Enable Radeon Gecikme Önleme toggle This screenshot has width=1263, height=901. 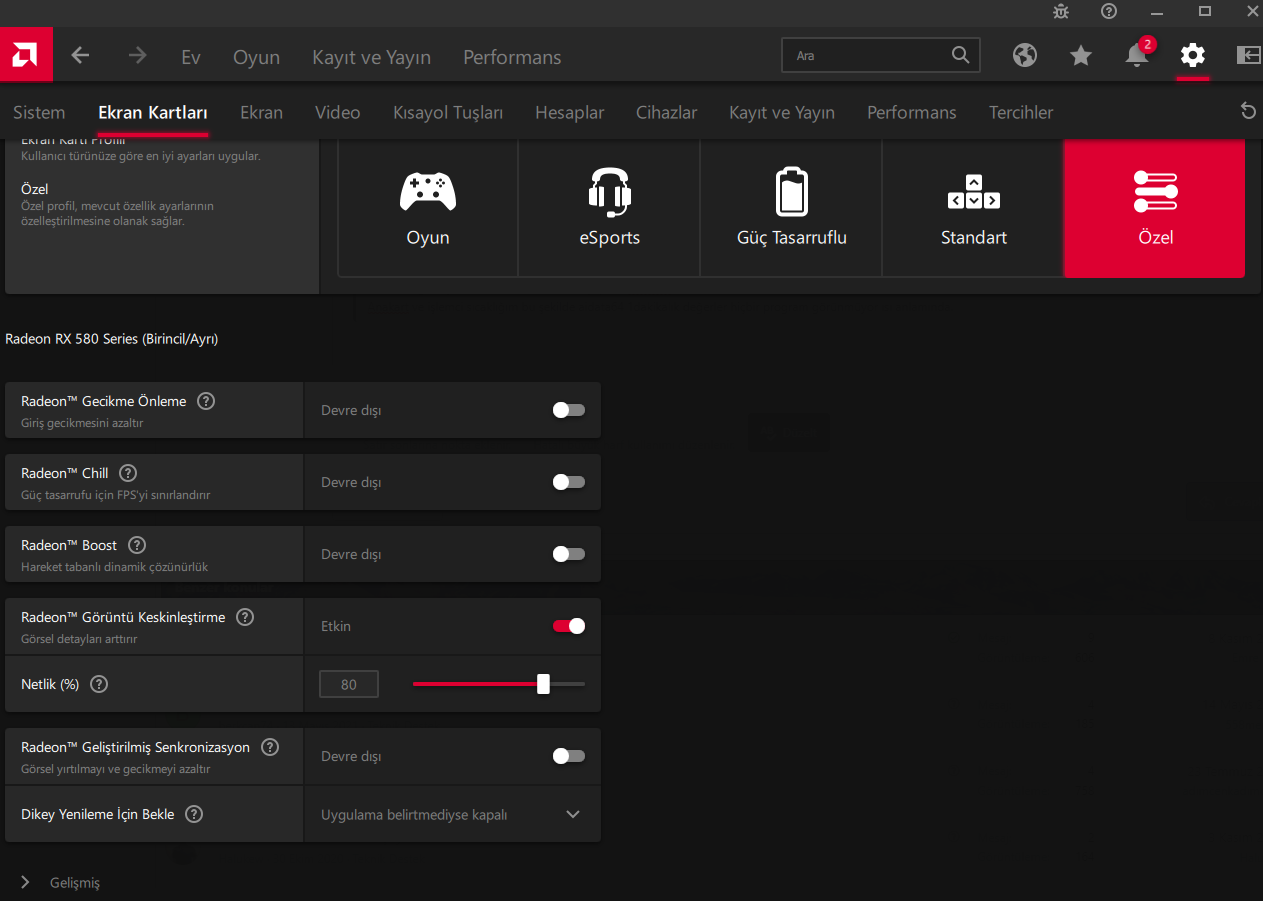[568, 410]
